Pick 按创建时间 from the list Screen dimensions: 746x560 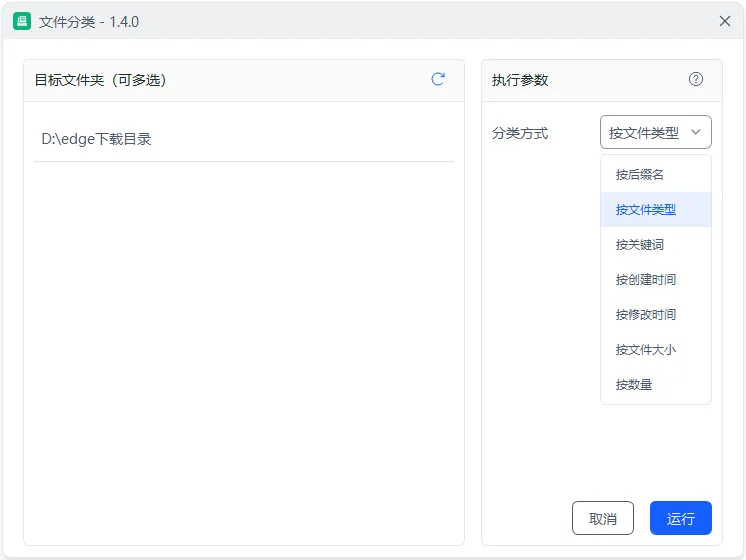(656, 279)
